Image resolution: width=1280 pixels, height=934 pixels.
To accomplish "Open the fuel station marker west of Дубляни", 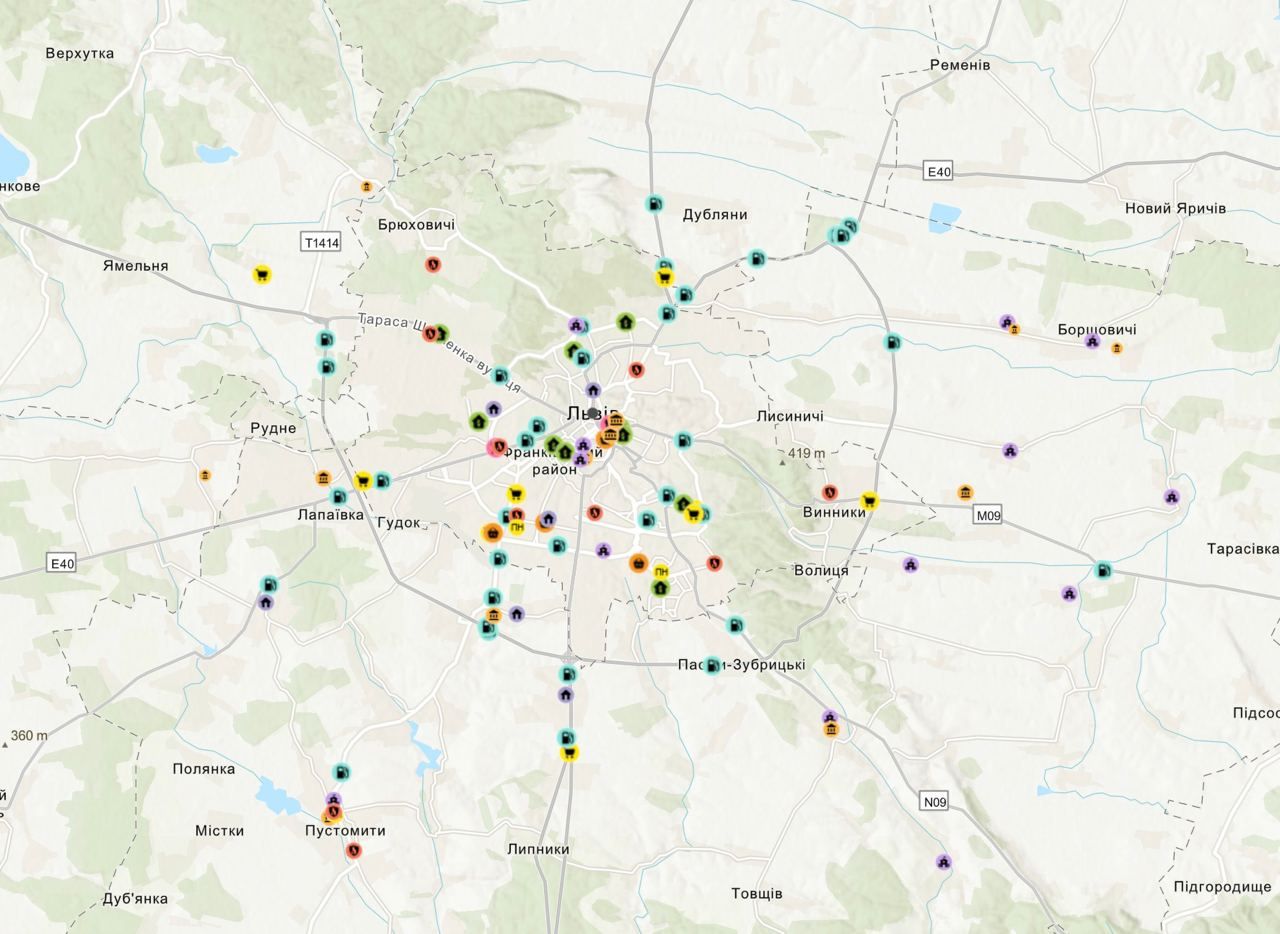I will [653, 204].
